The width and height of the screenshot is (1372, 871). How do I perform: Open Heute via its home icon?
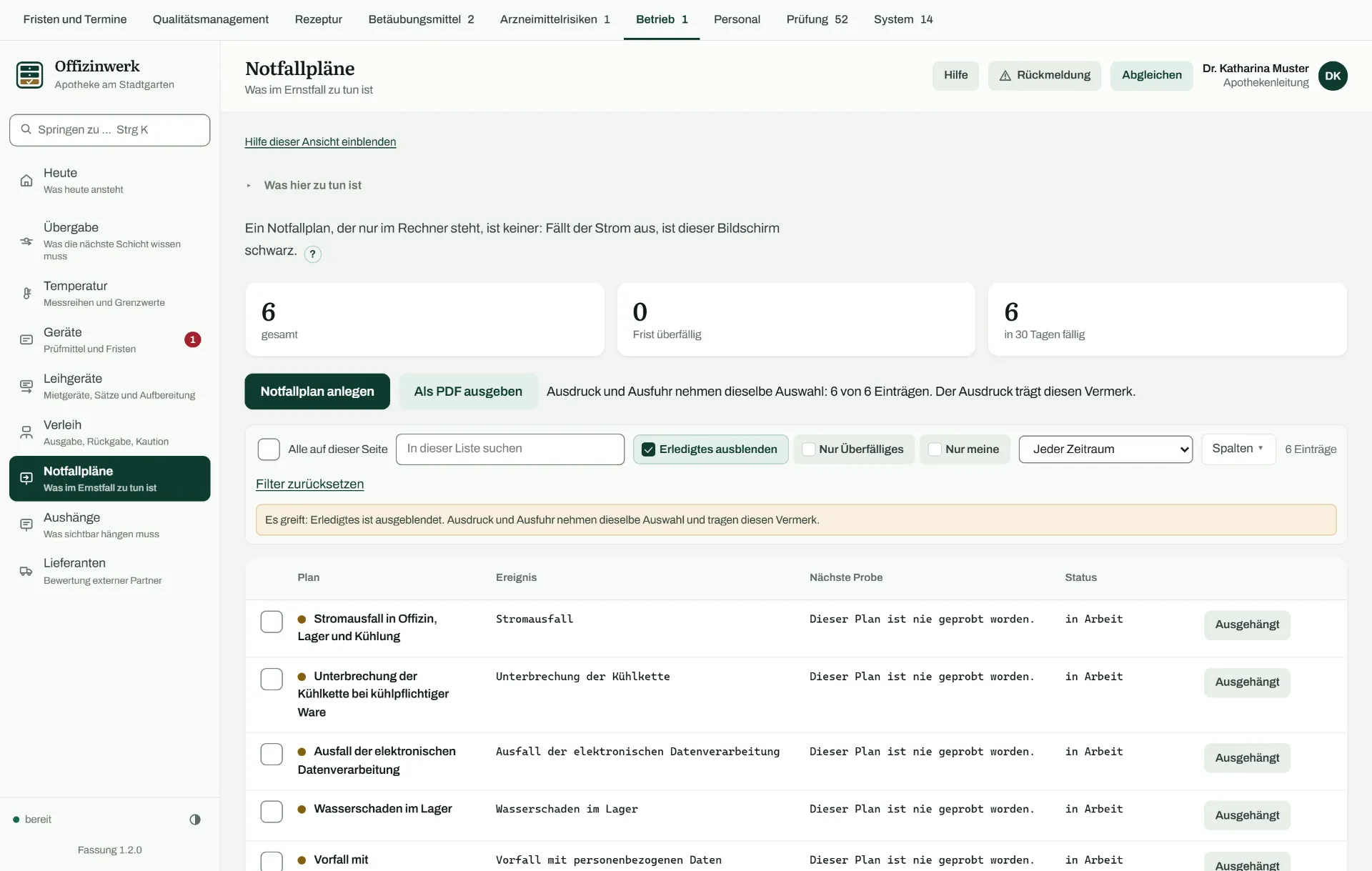tap(26, 181)
